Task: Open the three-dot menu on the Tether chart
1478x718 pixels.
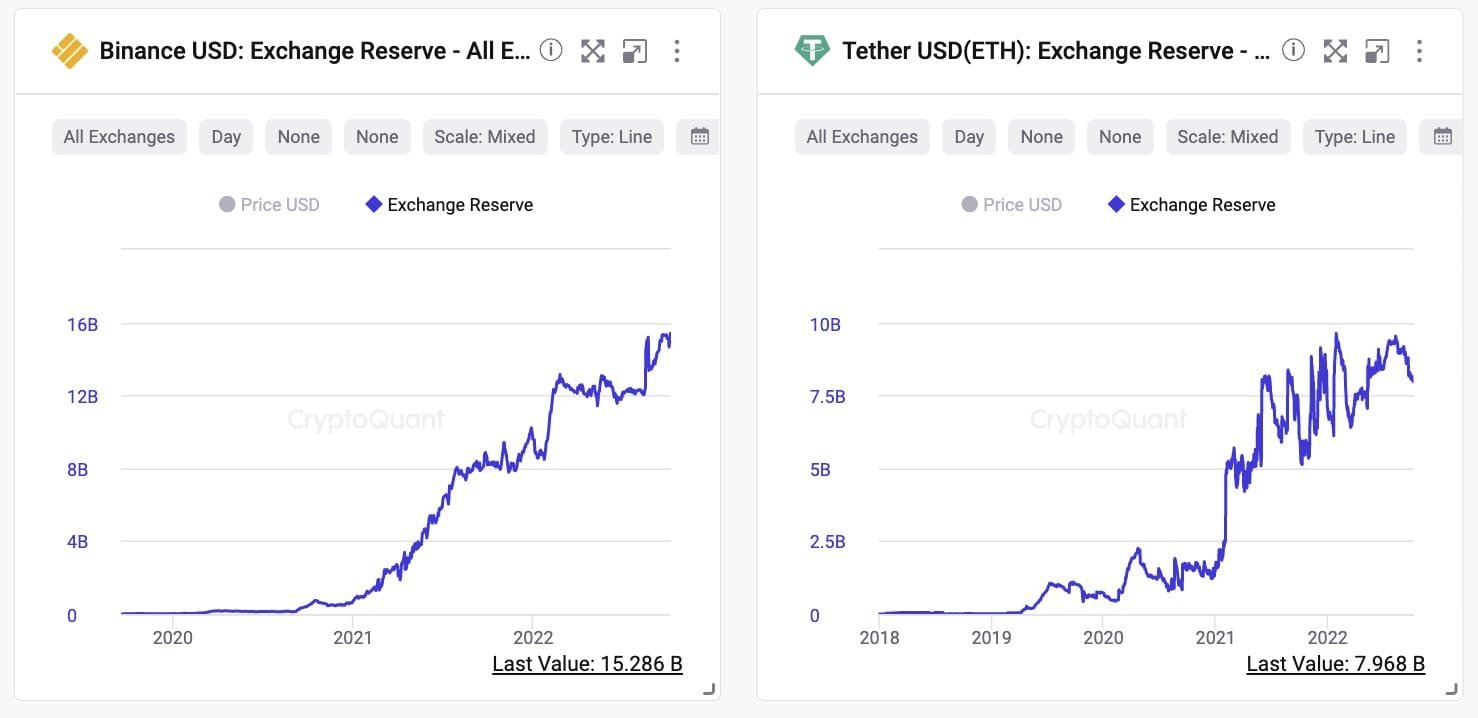Action: pos(1419,50)
